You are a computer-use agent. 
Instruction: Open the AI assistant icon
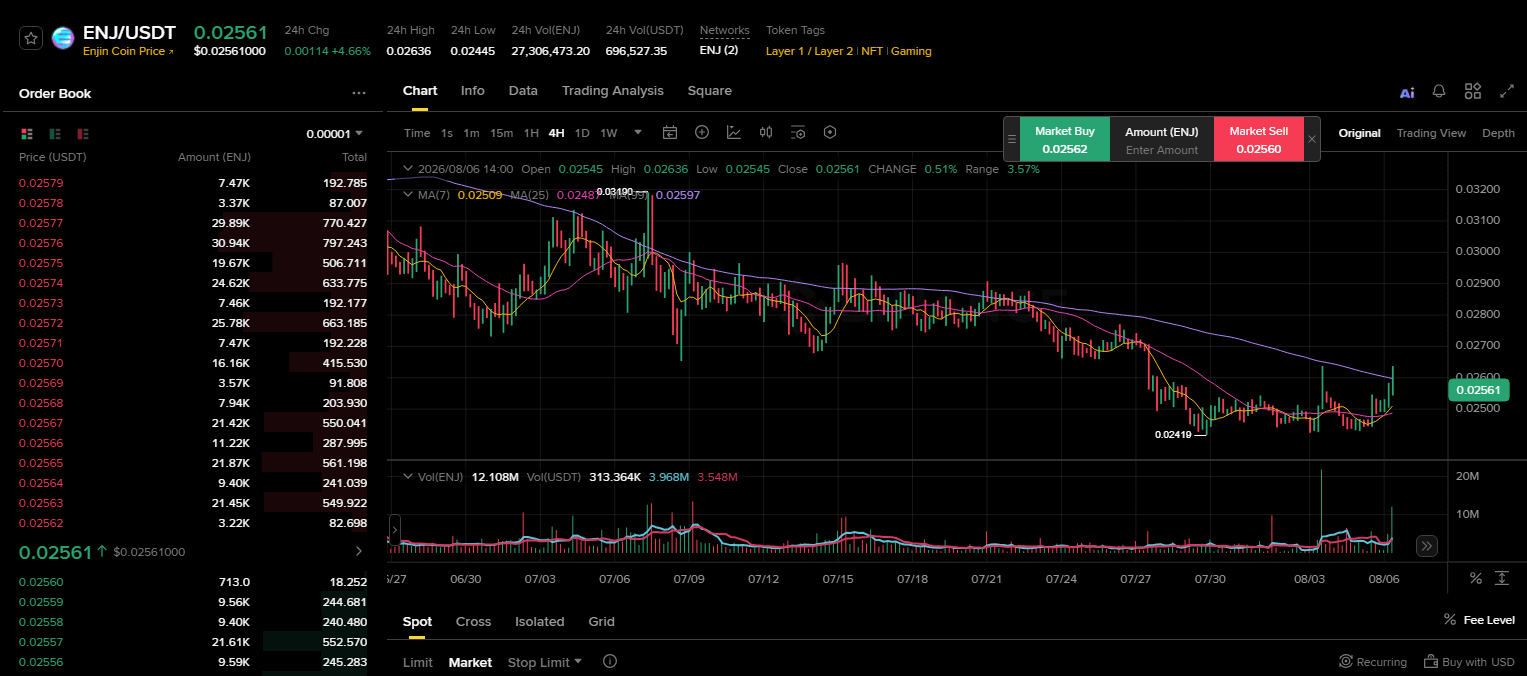point(1407,92)
